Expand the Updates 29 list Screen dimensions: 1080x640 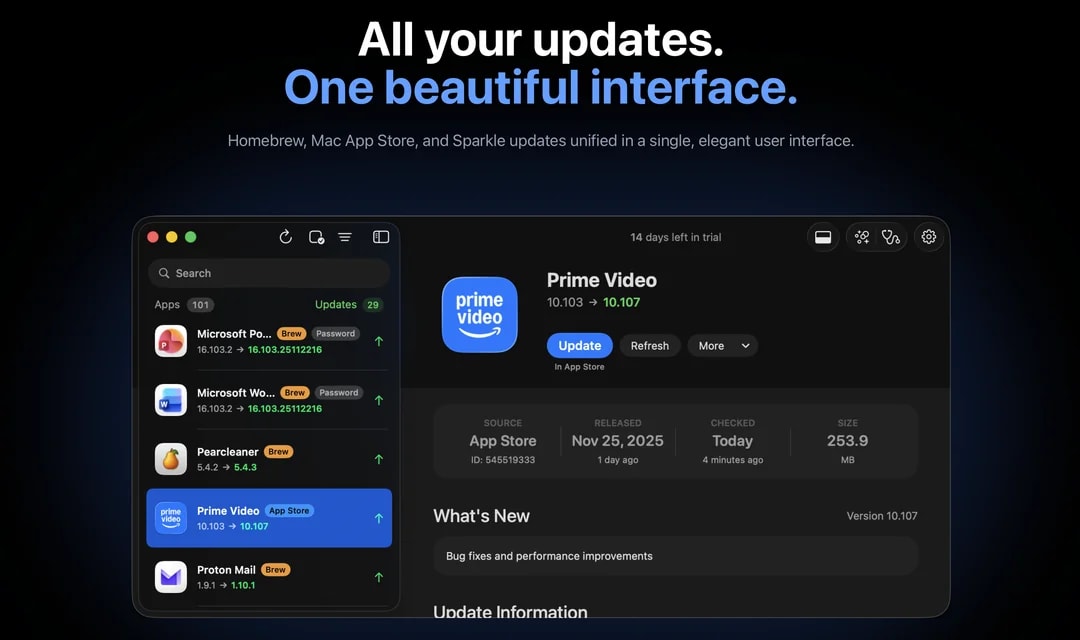[x=347, y=304]
